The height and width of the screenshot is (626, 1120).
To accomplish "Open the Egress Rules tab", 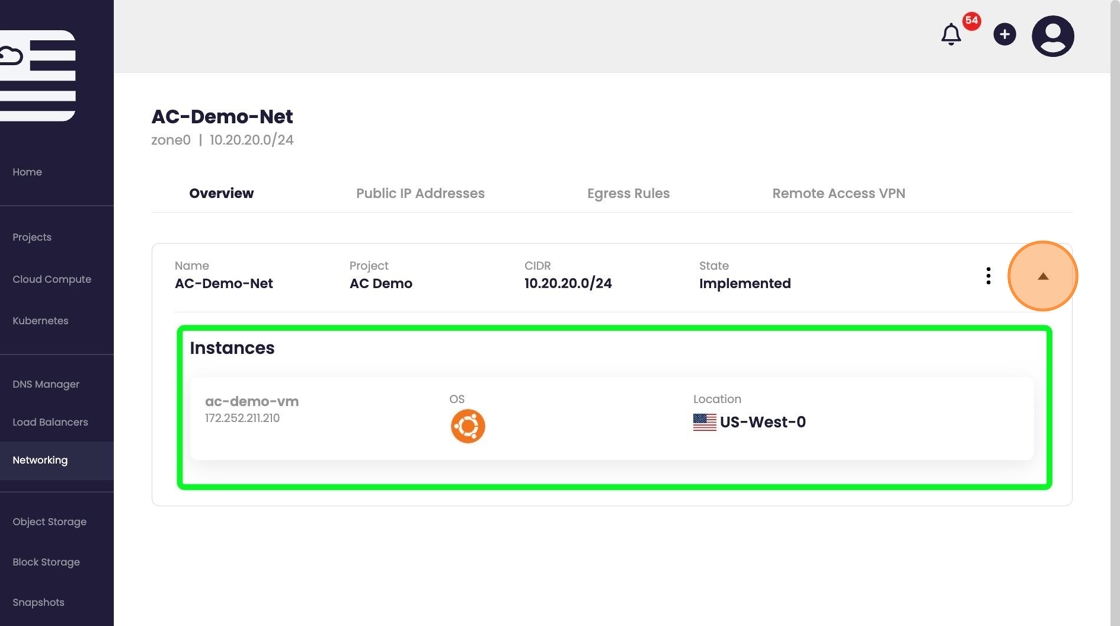I will [628, 193].
